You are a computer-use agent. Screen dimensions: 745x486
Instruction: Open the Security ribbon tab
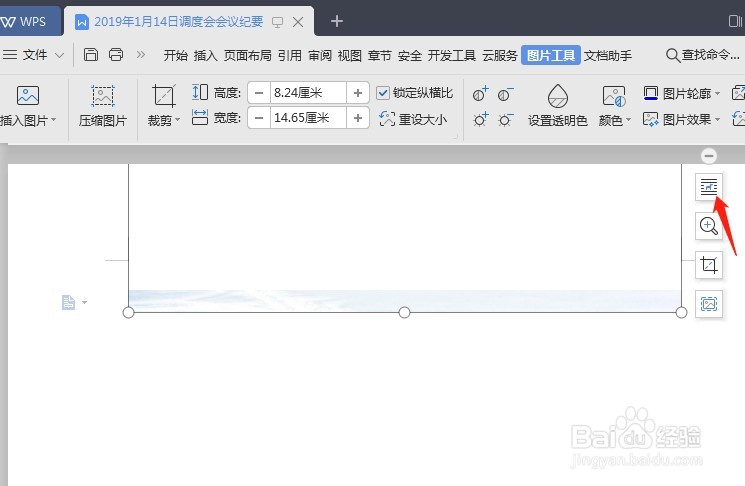[x=410, y=56]
